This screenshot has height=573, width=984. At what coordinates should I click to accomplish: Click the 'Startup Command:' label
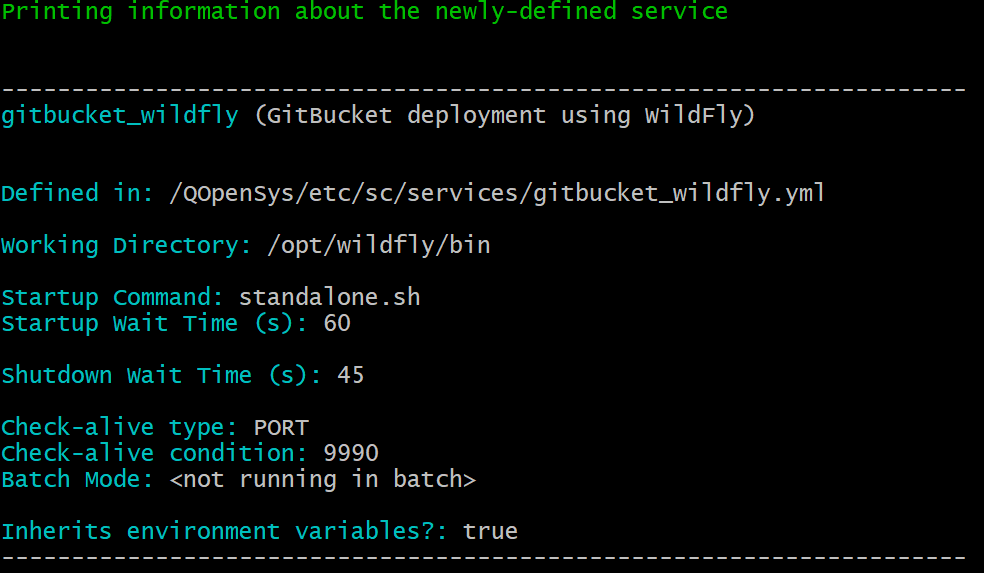click(113, 297)
